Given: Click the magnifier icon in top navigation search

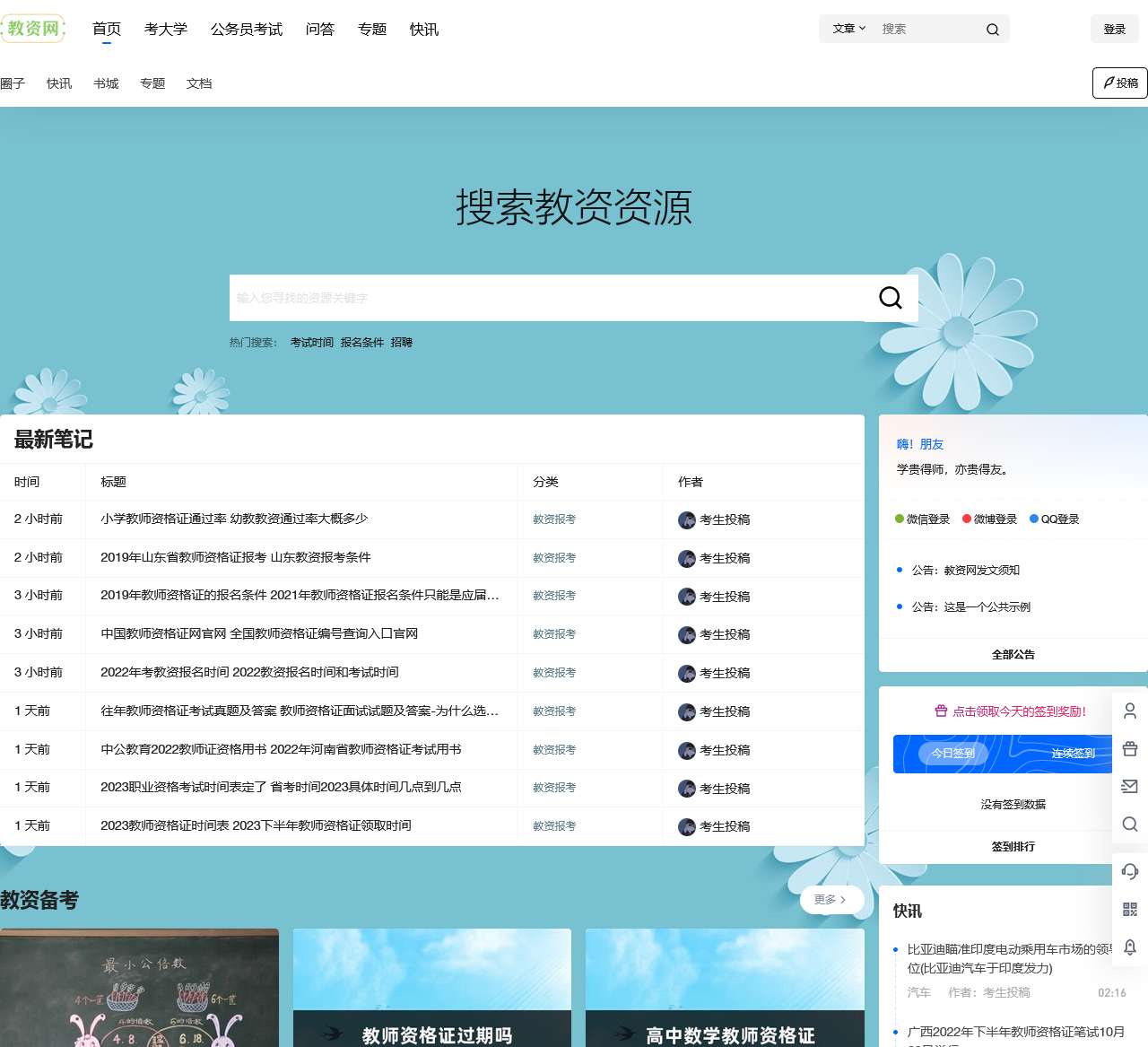Looking at the screenshot, I should click(x=992, y=30).
